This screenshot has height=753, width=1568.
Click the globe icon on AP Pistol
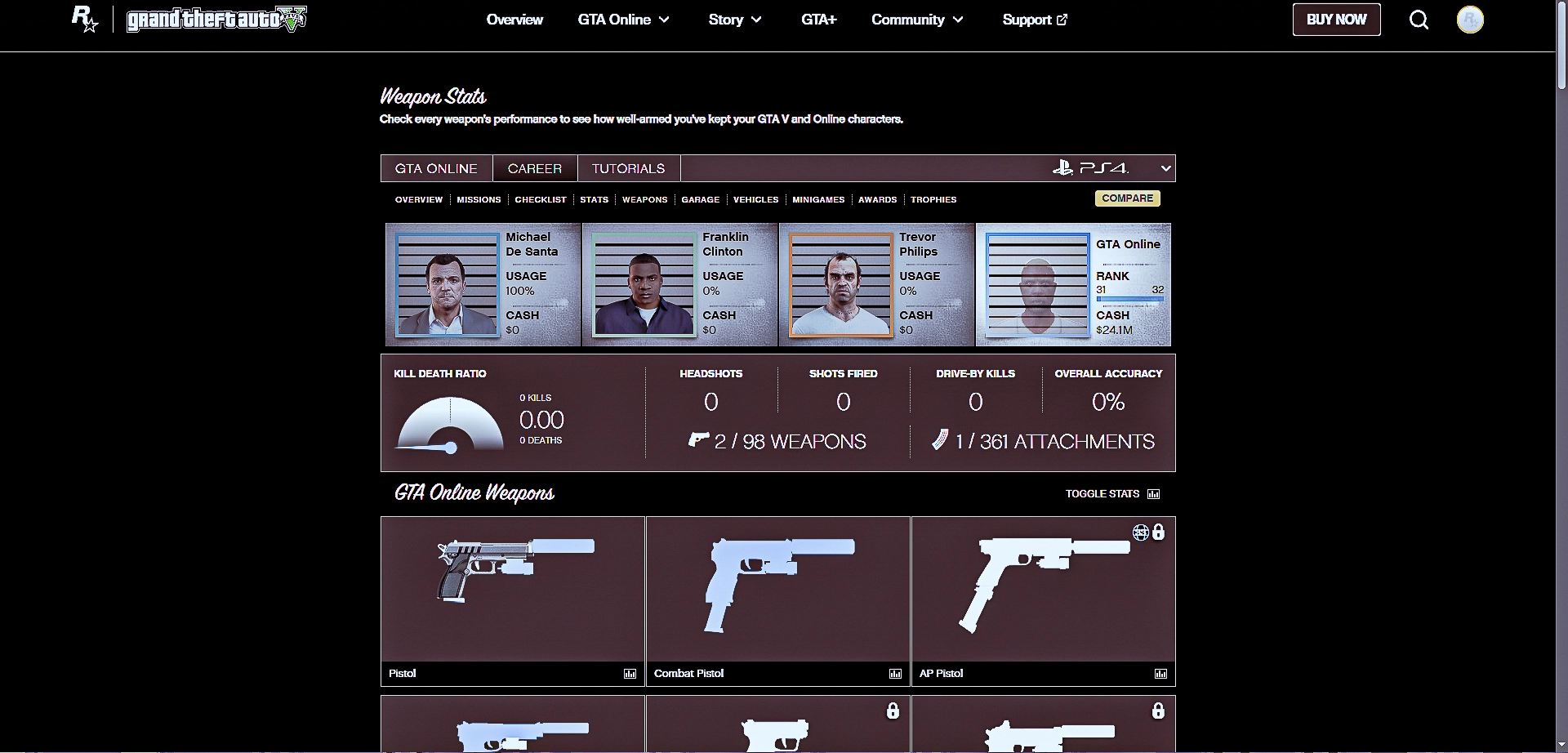pos(1140,532)
